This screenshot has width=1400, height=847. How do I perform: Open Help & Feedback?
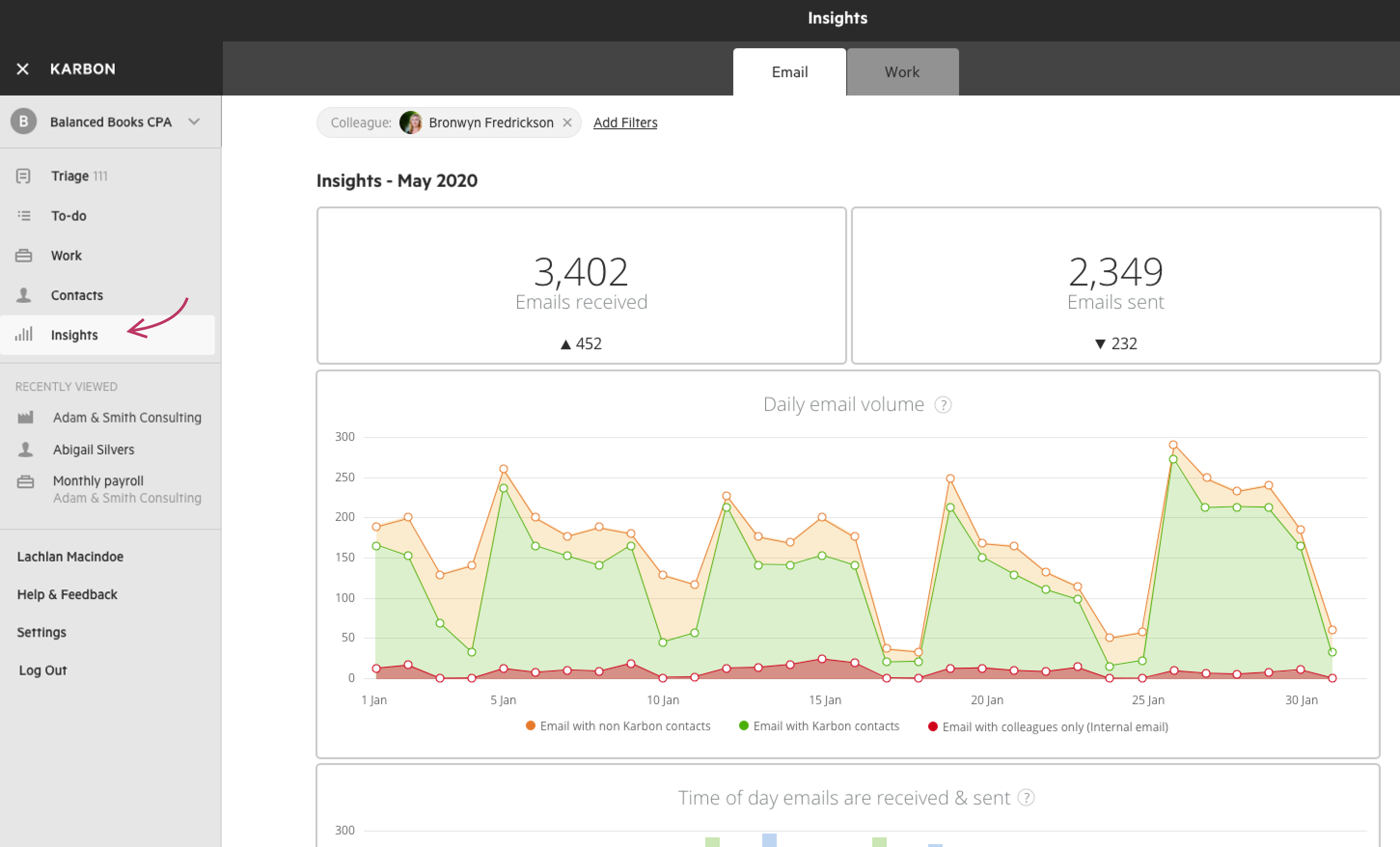tap(67, 594)
